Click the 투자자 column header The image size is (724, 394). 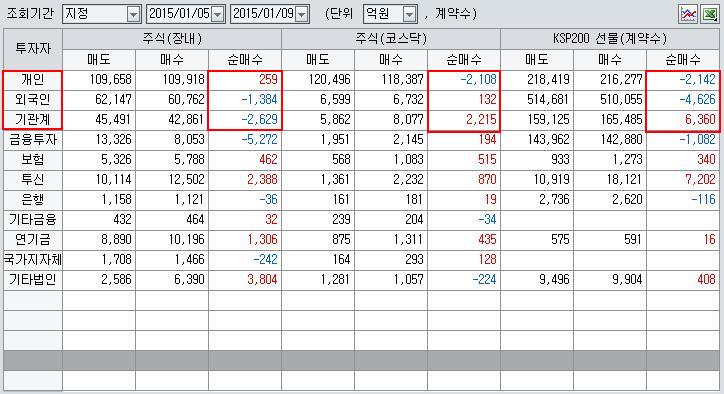pos(33,48)
